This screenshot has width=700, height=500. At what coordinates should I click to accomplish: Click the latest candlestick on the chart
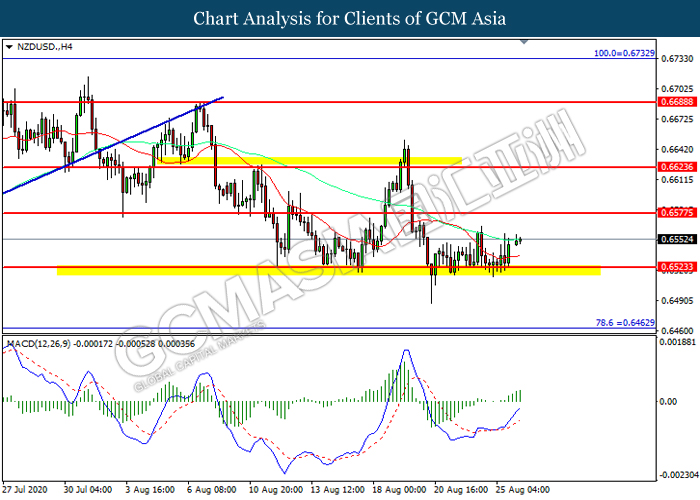tap(520, 239)
